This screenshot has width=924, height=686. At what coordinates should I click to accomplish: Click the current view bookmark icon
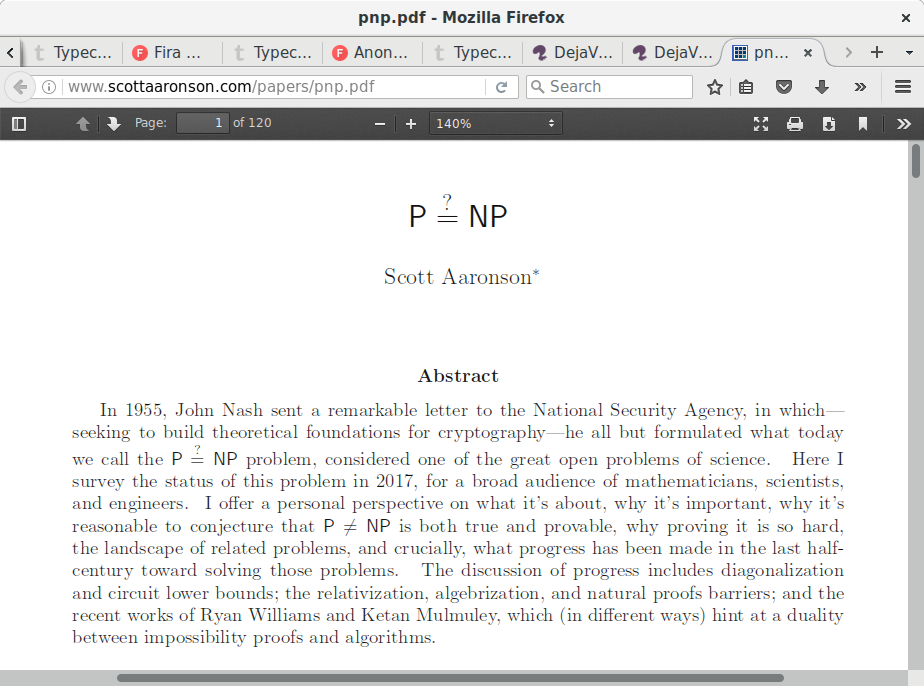point(863,124)
